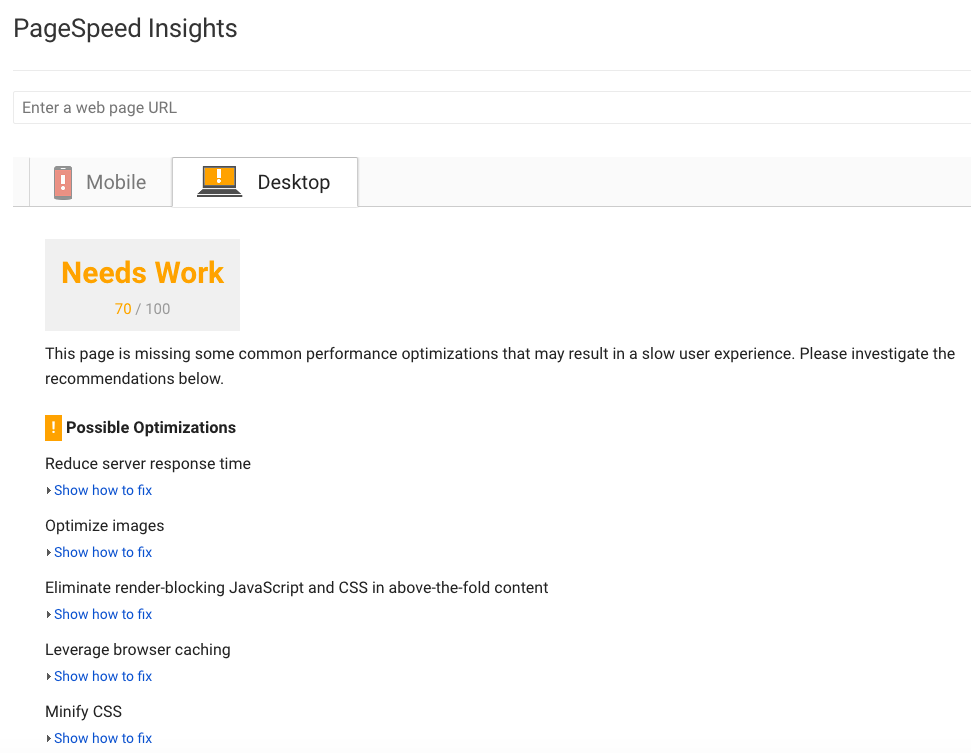Image resolution: width=971 pixels, height=753 pixels.
Task: Show how to fix Leverage browser caching
Action: 103,676
